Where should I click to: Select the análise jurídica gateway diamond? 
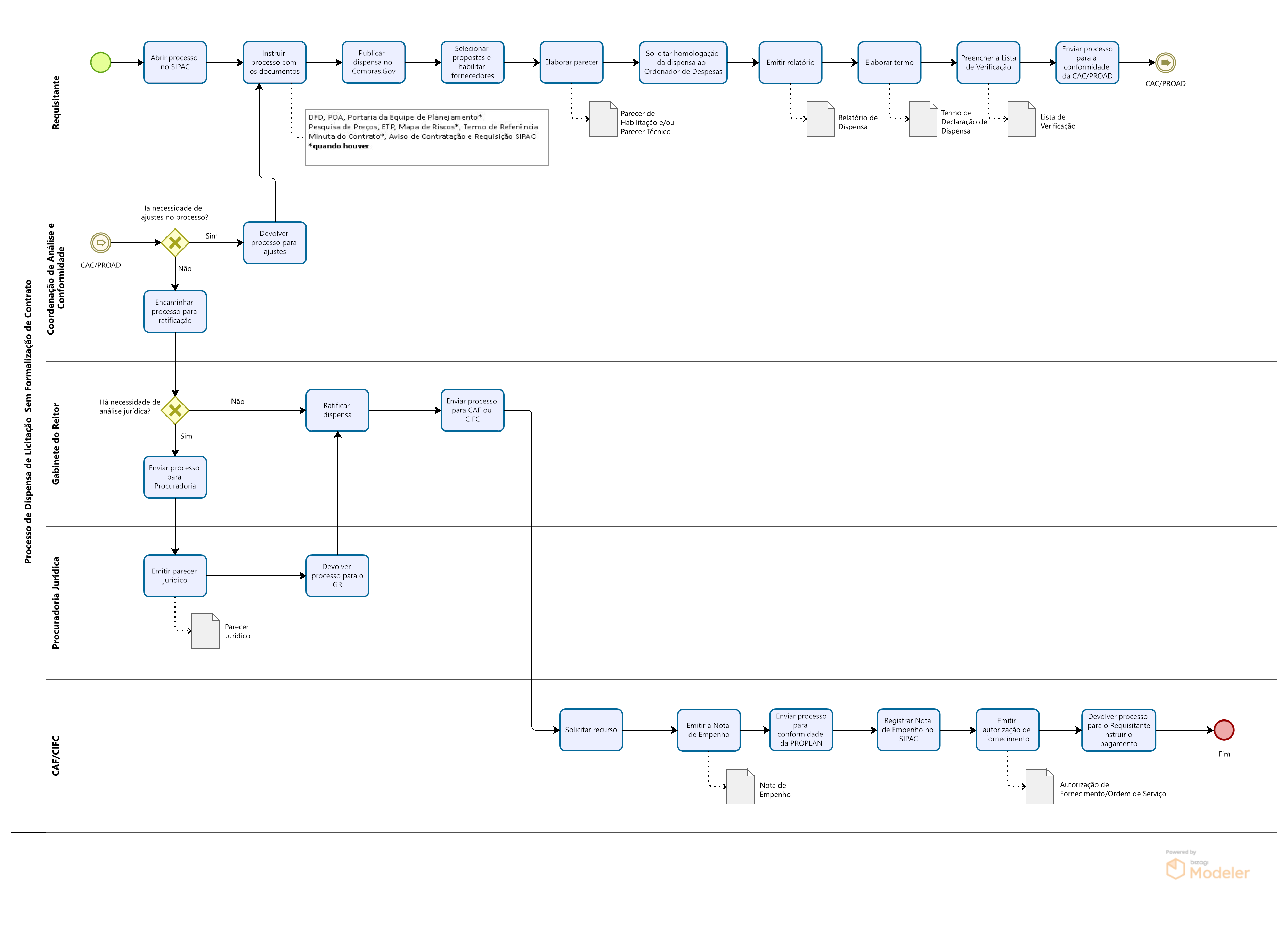175,410
